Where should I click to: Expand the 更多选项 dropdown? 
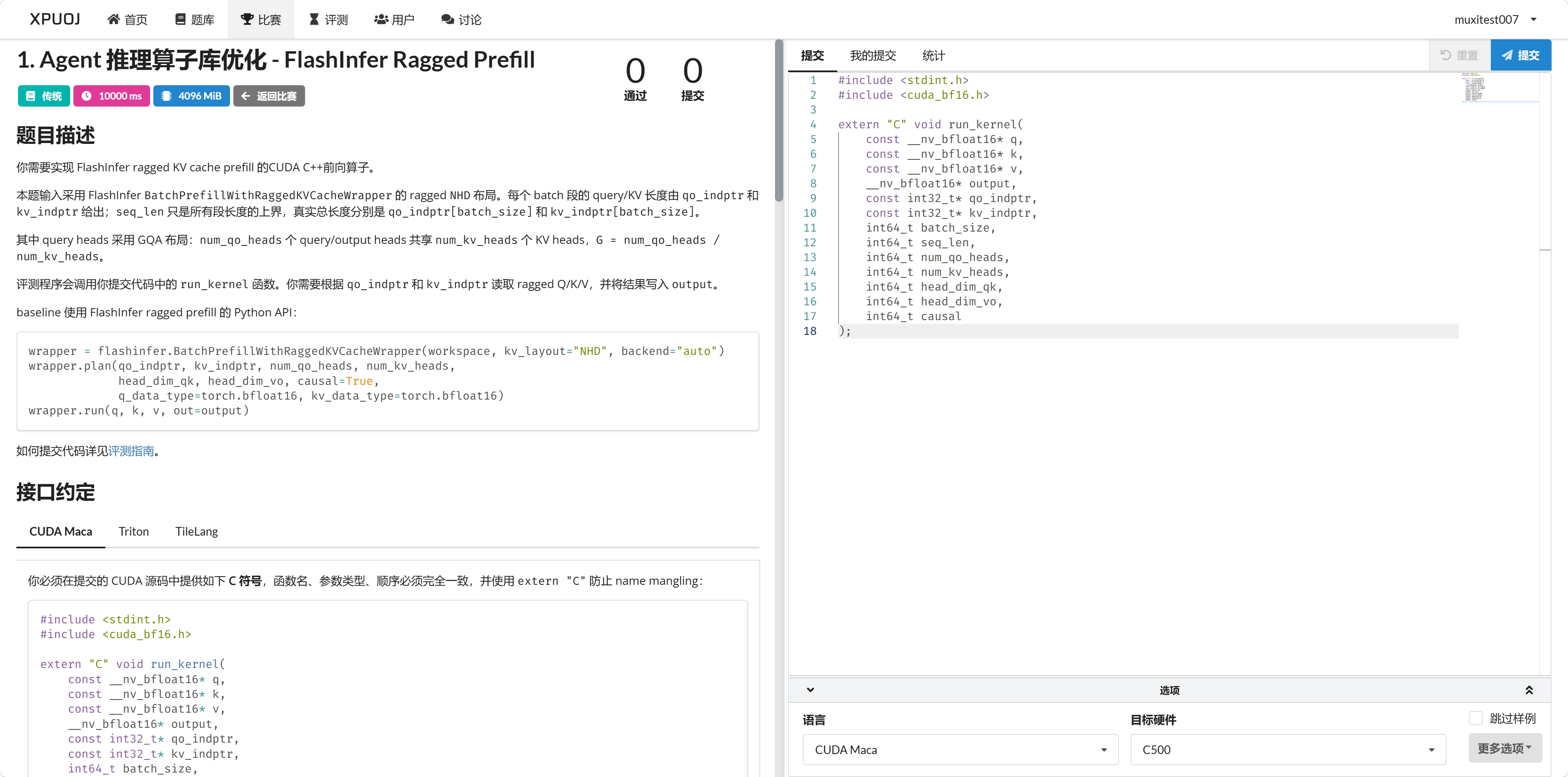click(x=1505, y=748)
